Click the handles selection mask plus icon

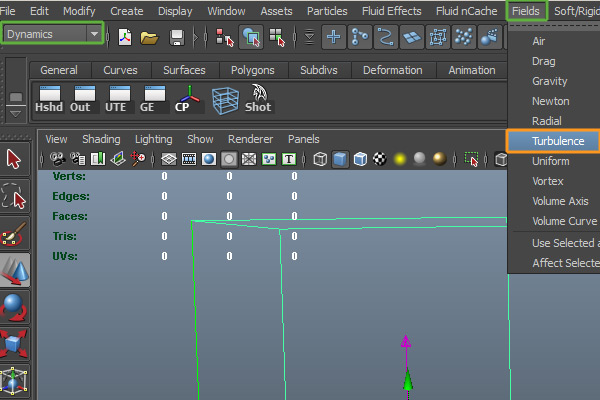click(333, 37)
